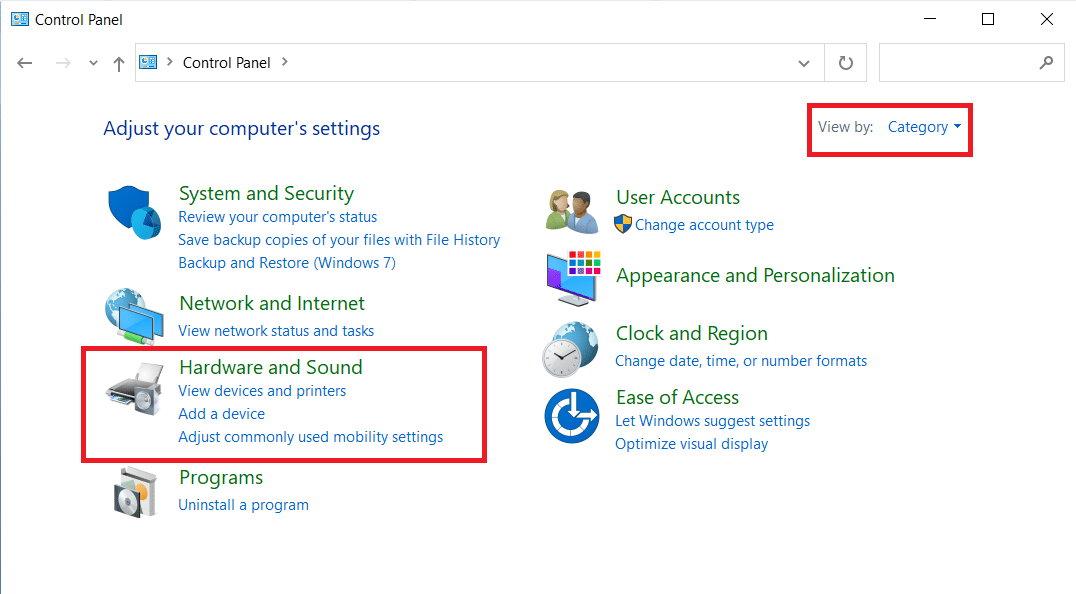Click the up one level navigation arrow
Screen dimensions: 1076x594
point(118,62)
